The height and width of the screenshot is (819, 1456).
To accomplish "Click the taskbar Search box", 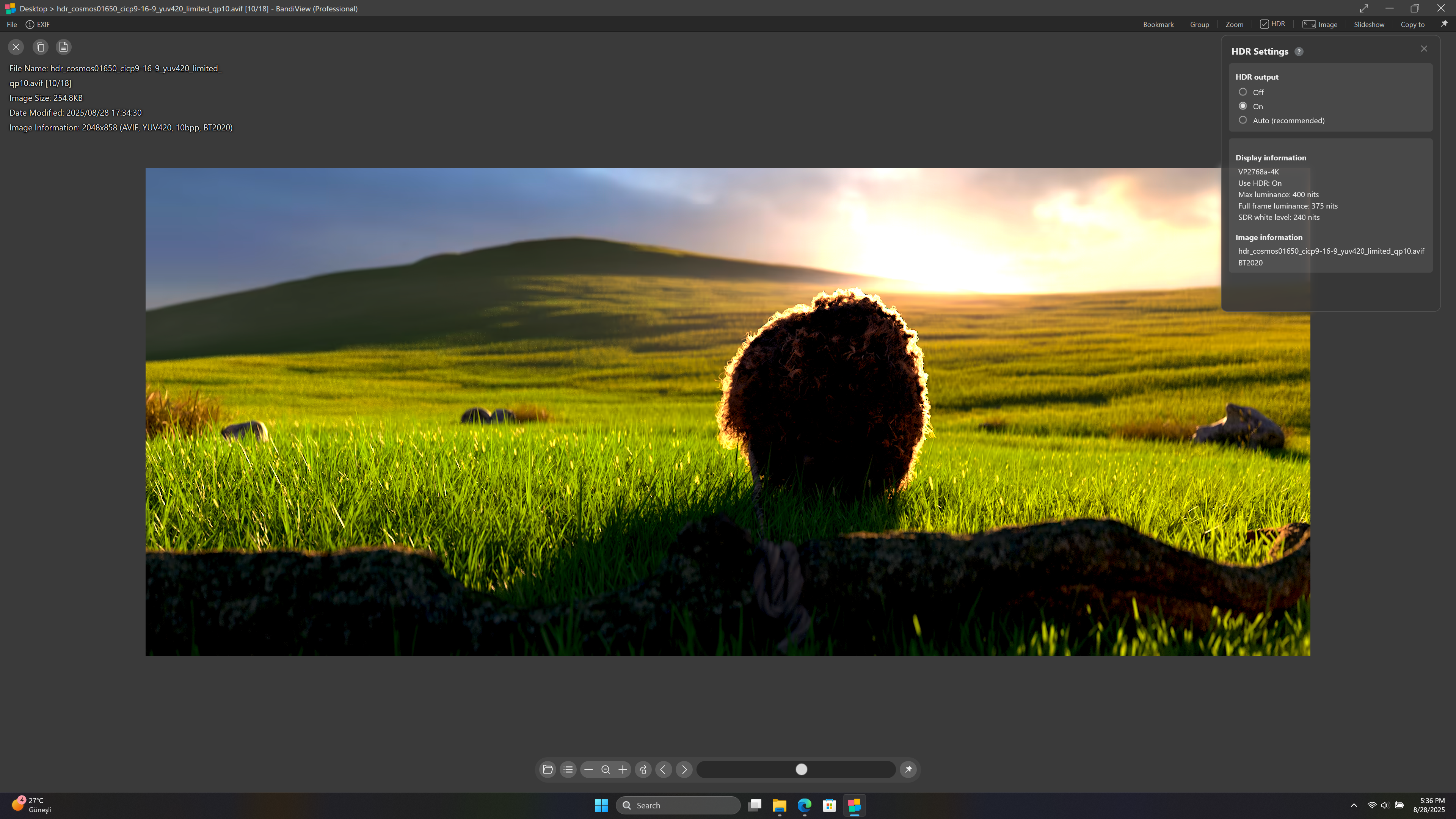I will [678, 805].
